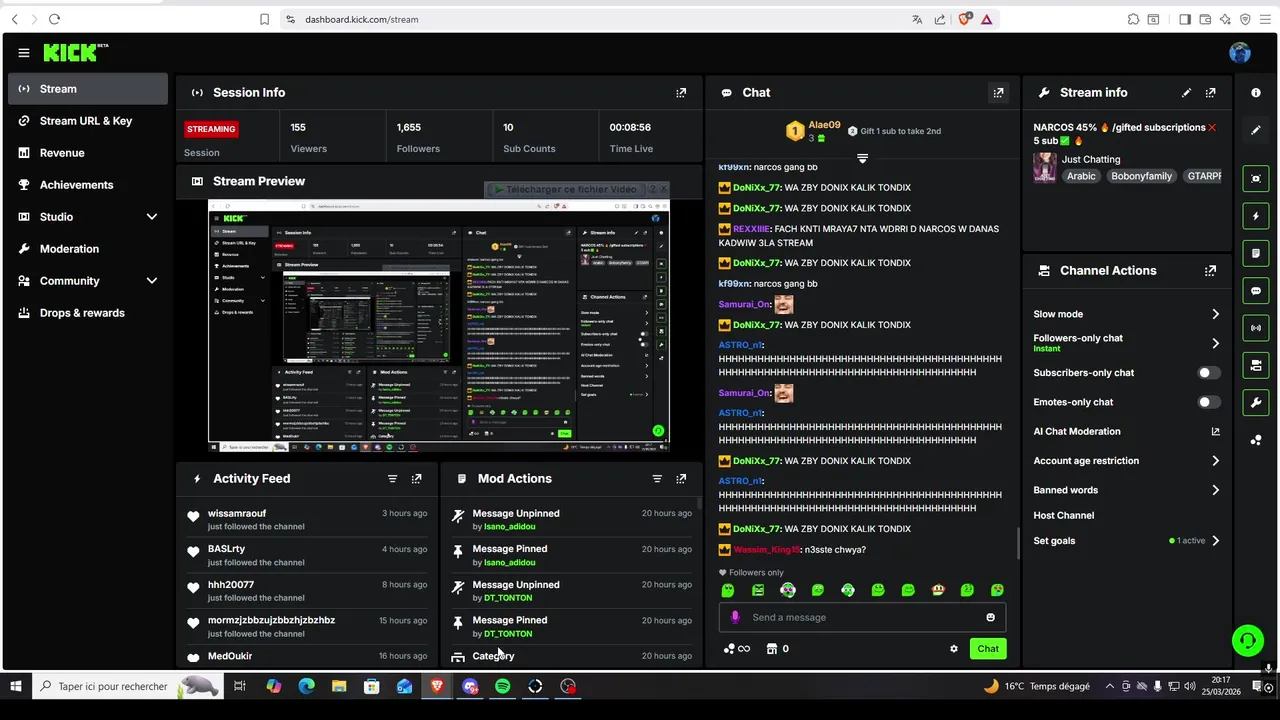Open Slow mode options chevron
The width and height of the screenshot is (1280, 720).
1215,314
